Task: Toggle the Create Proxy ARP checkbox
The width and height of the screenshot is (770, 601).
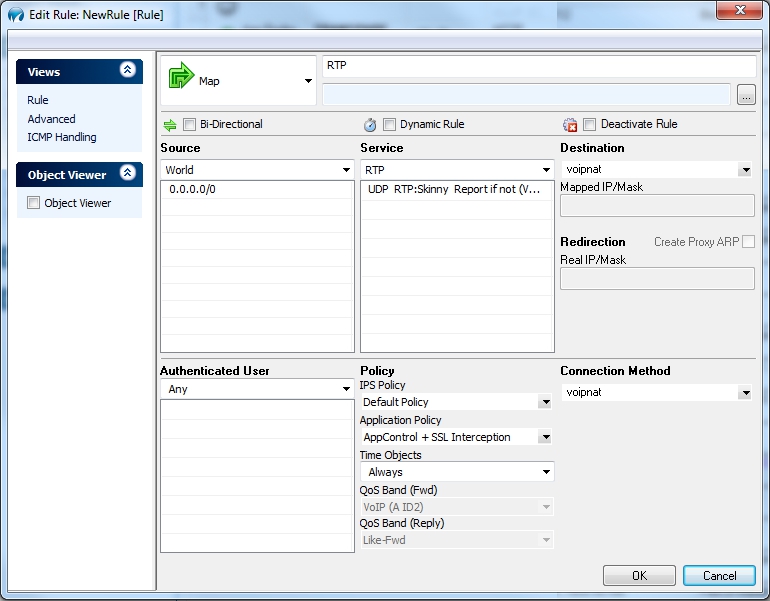Action: click(748, 242)
